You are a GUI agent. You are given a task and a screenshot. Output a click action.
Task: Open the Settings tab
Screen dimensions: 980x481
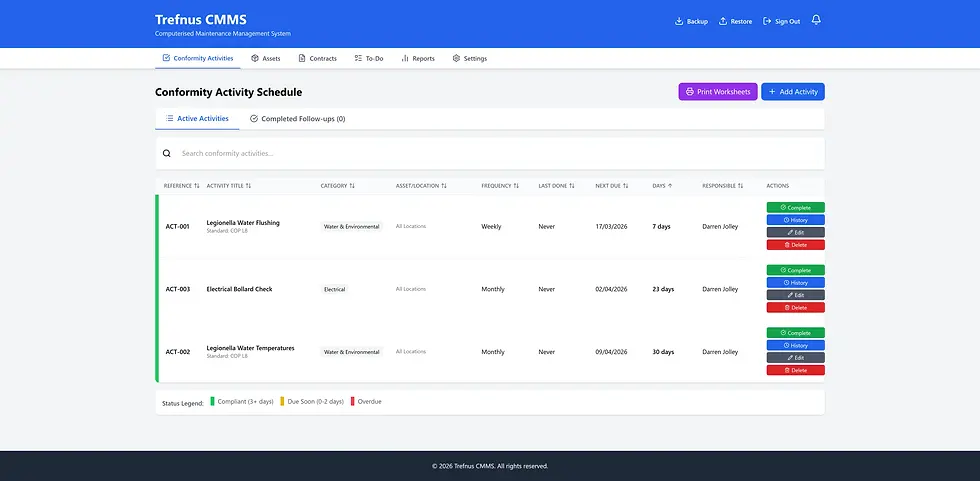(x=469, y=58)
